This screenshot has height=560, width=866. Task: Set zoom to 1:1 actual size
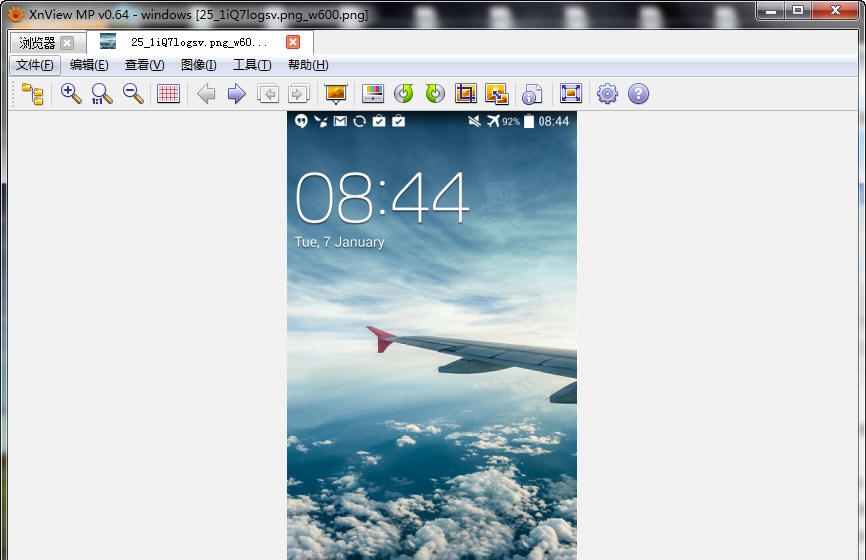pos(101,94)
